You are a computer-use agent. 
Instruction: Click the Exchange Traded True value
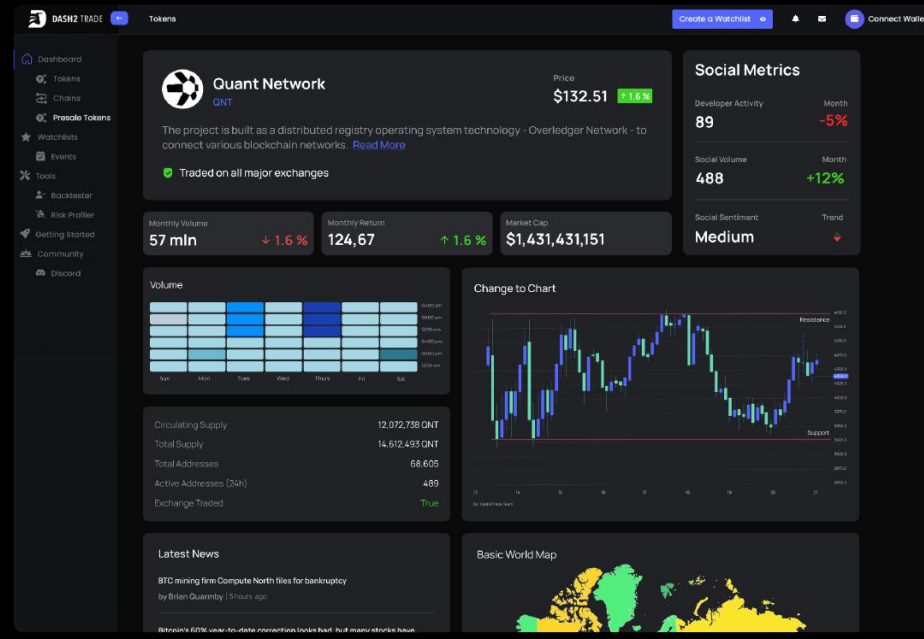pos(430,503)
